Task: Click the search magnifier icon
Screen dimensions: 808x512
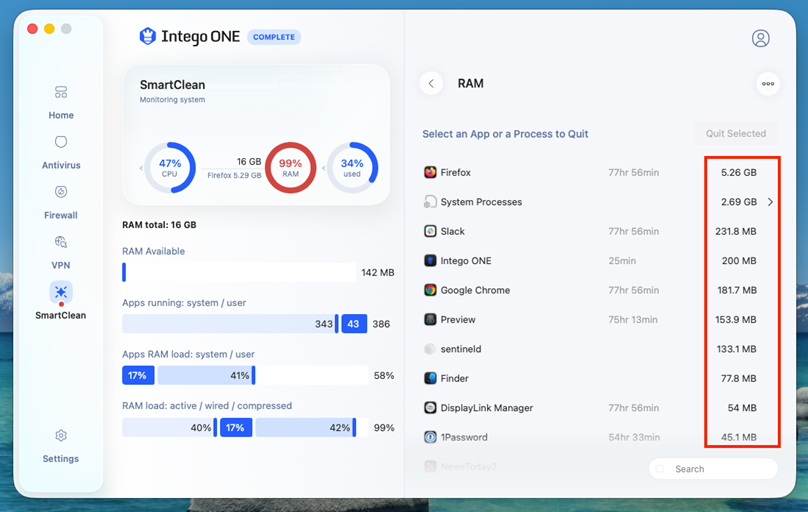Action: (661, 469)
